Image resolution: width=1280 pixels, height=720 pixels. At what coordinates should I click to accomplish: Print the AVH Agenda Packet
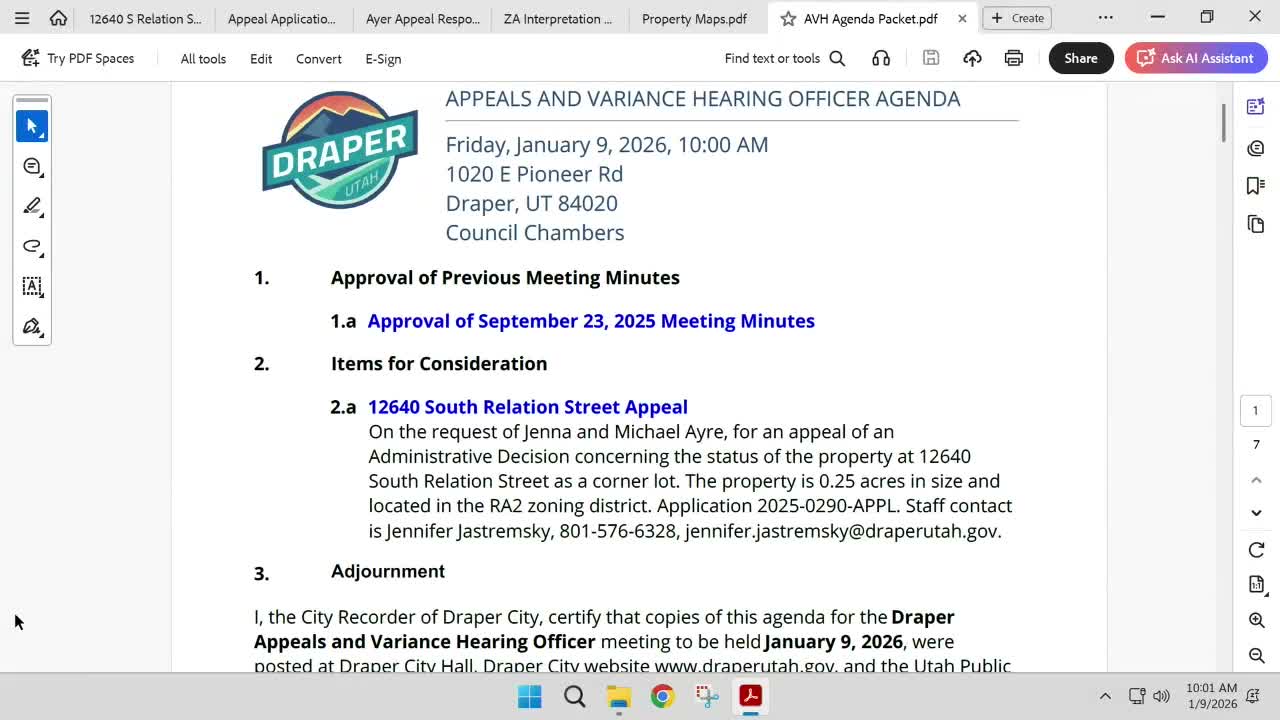1014,58
